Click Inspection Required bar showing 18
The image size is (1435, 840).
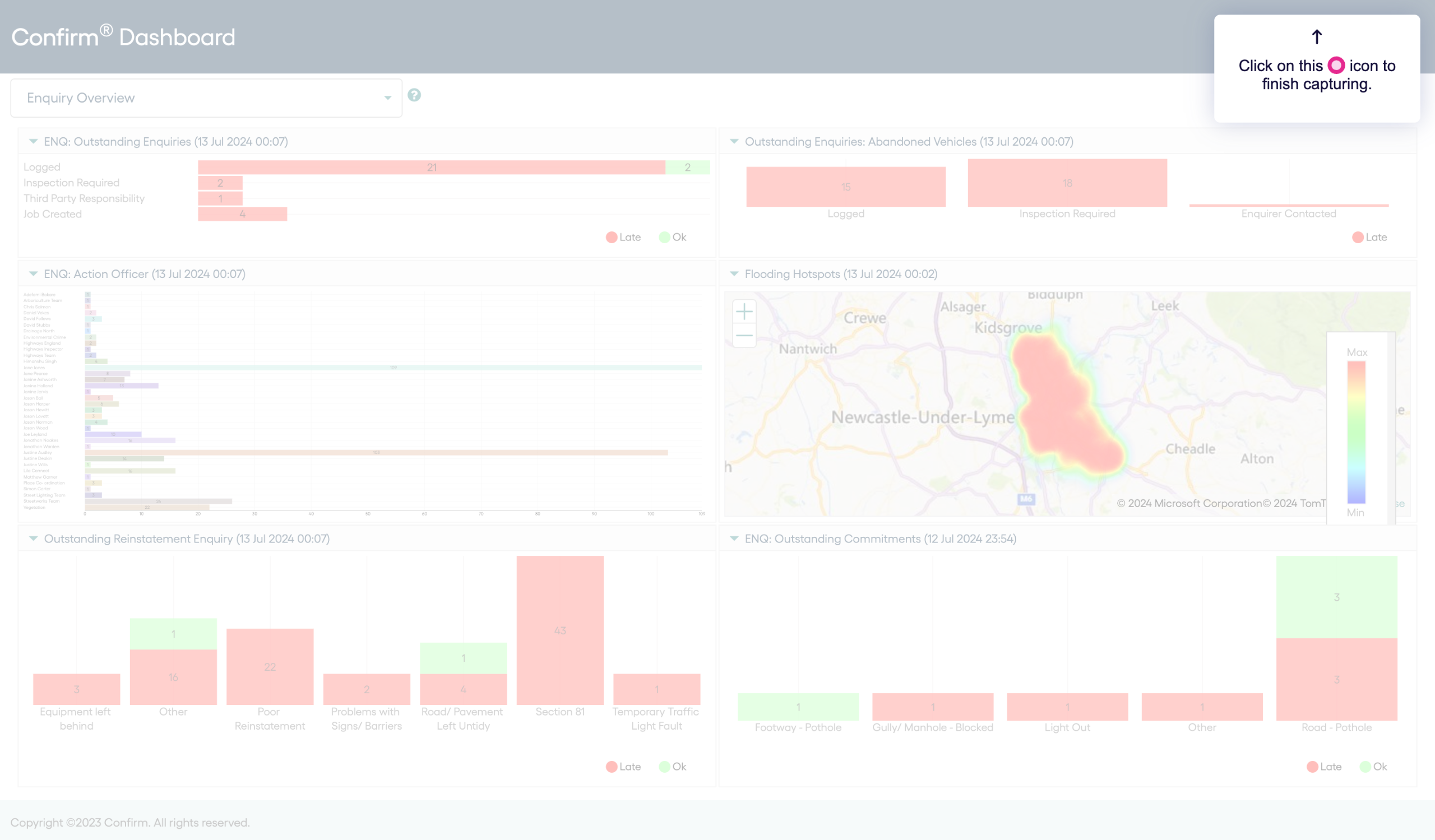pos(1067,183)
